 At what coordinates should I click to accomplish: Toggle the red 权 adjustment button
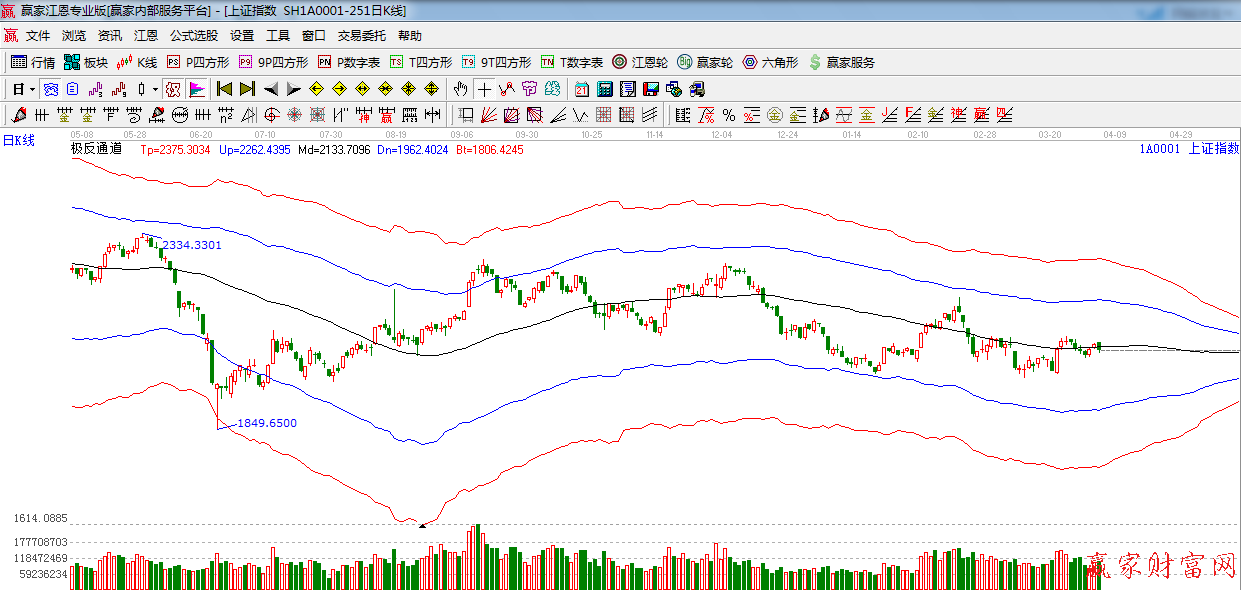tap(174, 89)
